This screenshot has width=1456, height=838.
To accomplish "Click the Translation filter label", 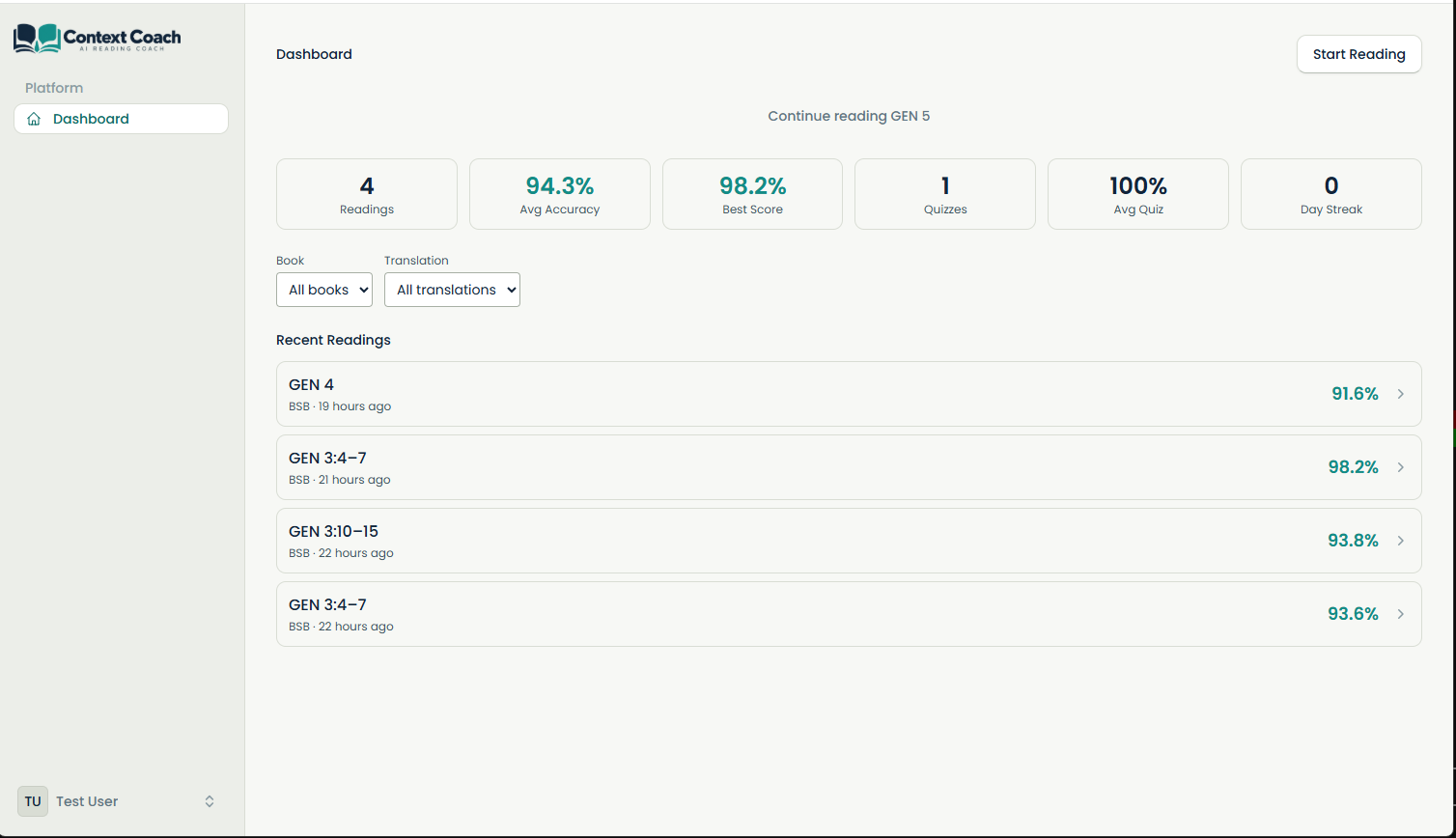I will click(416, 261).
